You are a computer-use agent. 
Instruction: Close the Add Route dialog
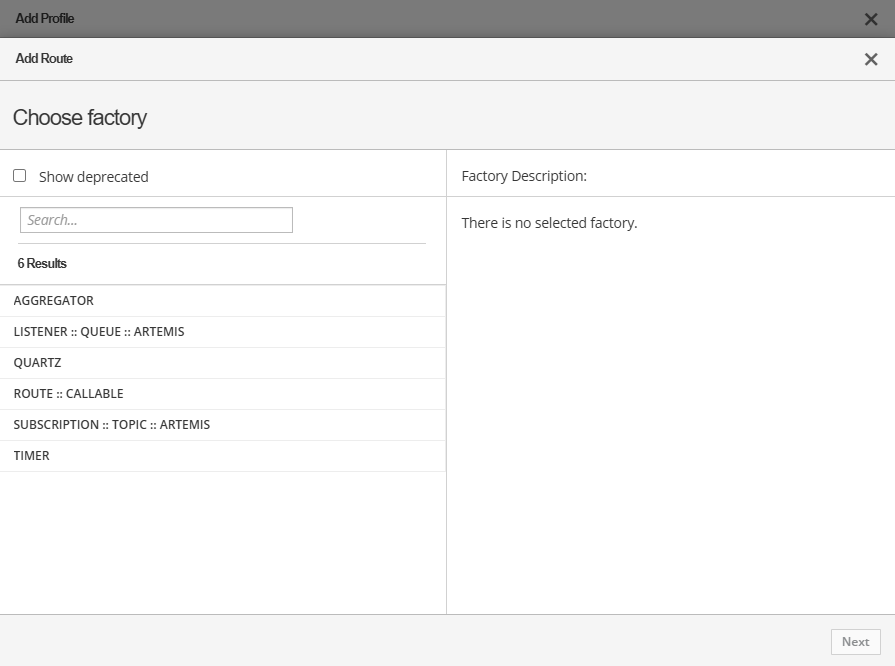tap(870, 59)
